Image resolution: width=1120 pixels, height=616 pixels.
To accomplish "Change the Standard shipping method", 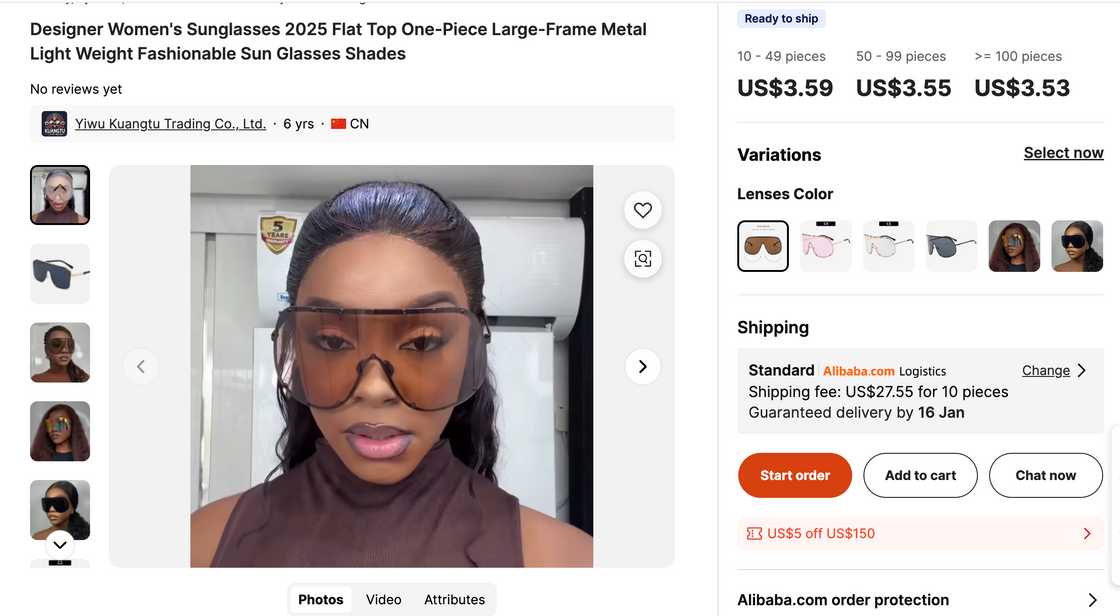I will pos(1053,370).
